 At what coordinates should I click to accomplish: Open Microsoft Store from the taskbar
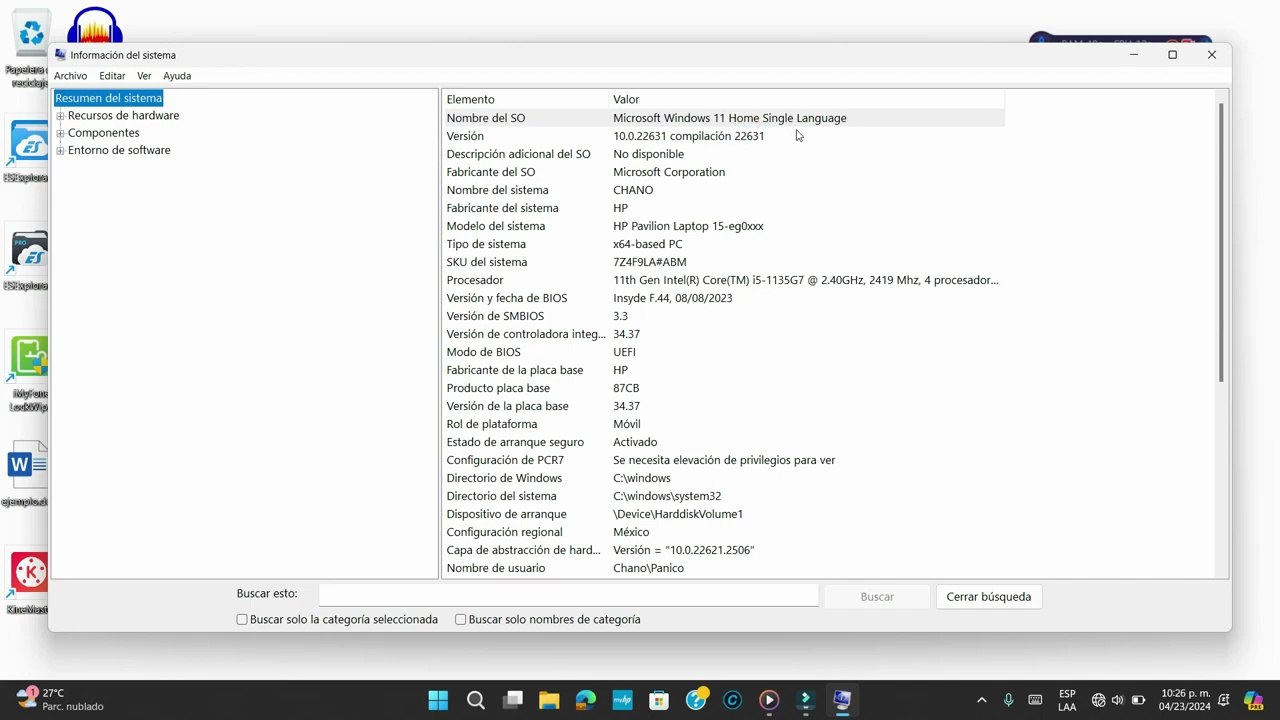(659, 700)
